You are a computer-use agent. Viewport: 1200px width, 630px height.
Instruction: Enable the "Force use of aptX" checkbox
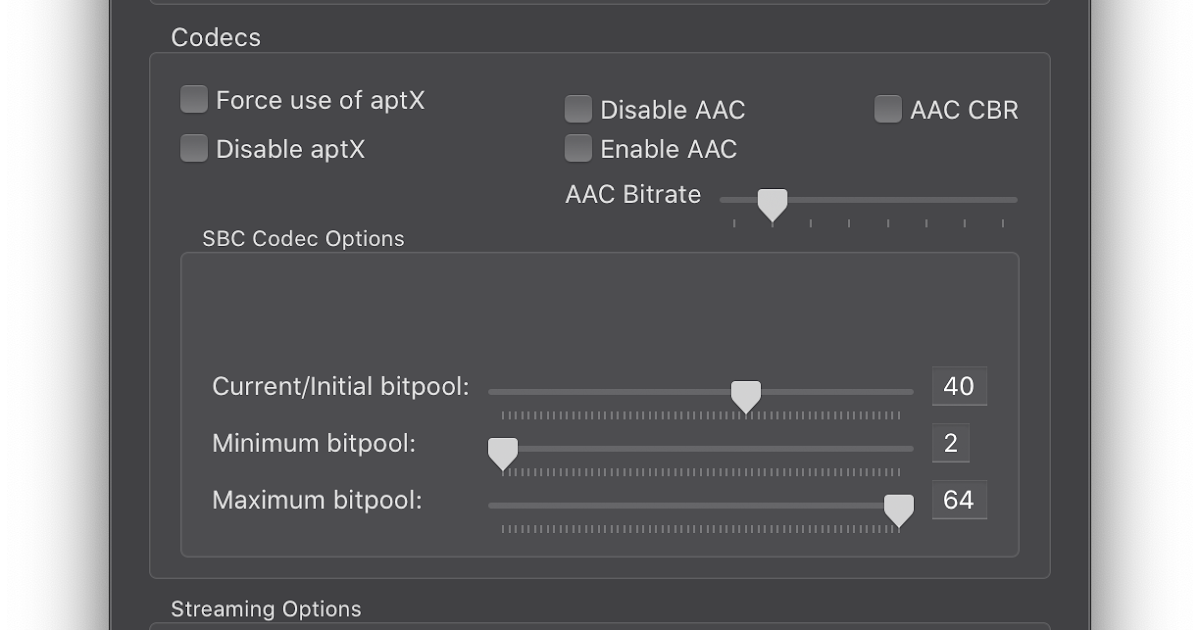click(x=193, y=99)
